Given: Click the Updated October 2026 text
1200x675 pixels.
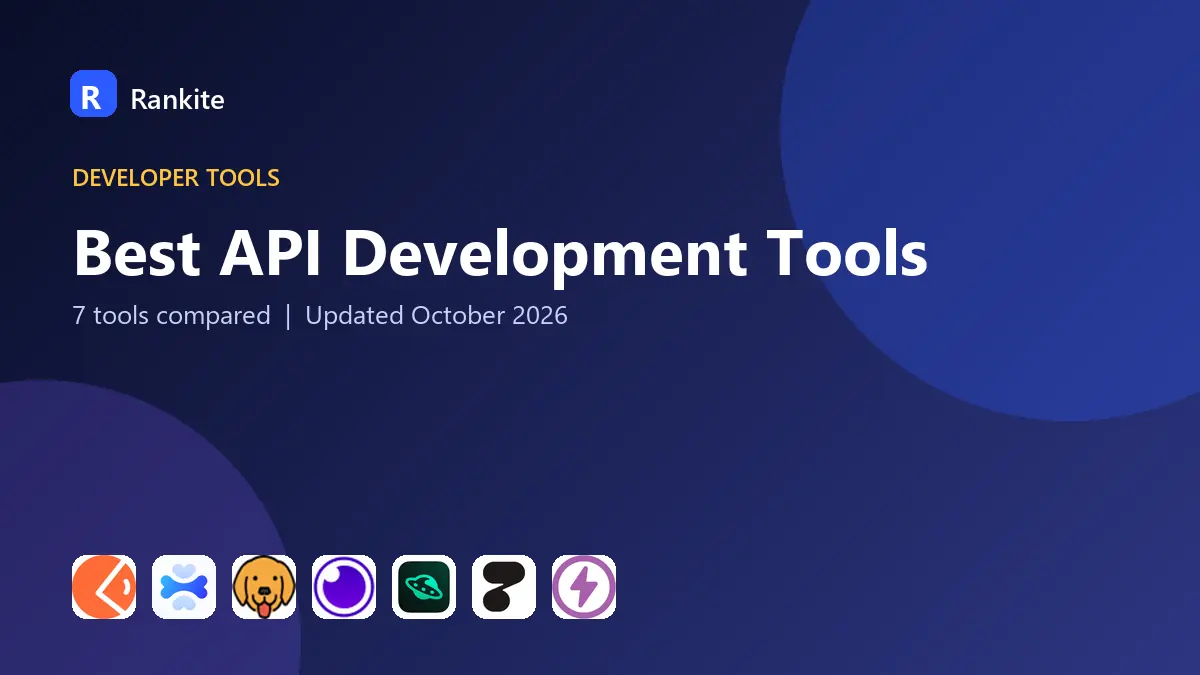Looking at the screenshot, I should (x=436, y=316).
